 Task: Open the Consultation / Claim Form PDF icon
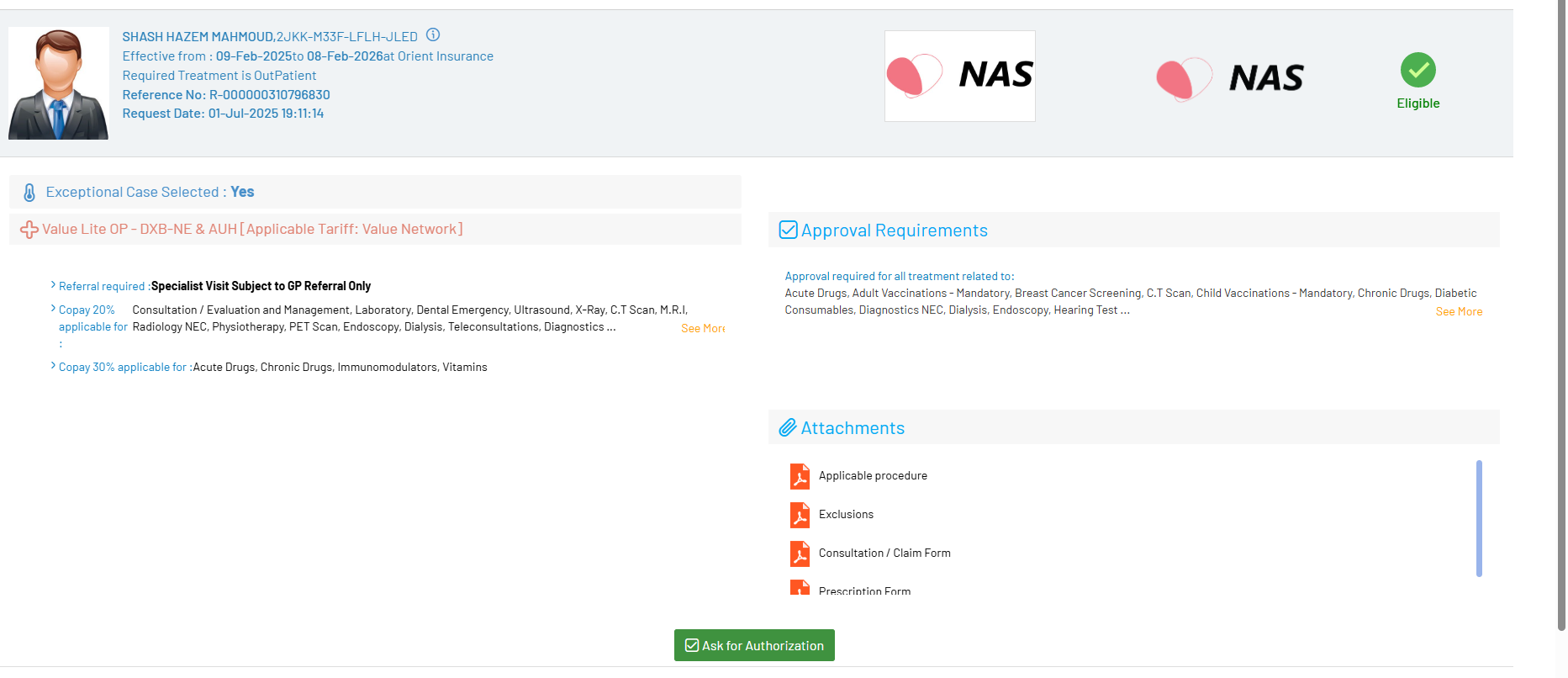(800, 554)
